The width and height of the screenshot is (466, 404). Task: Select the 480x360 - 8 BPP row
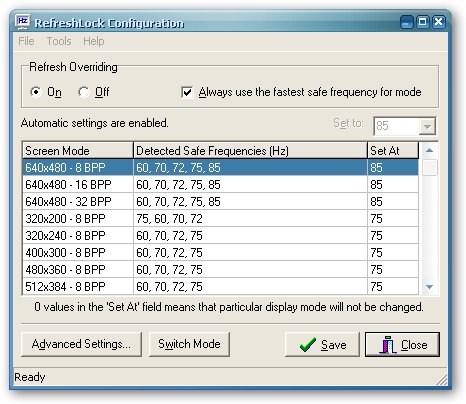[220, 269]
